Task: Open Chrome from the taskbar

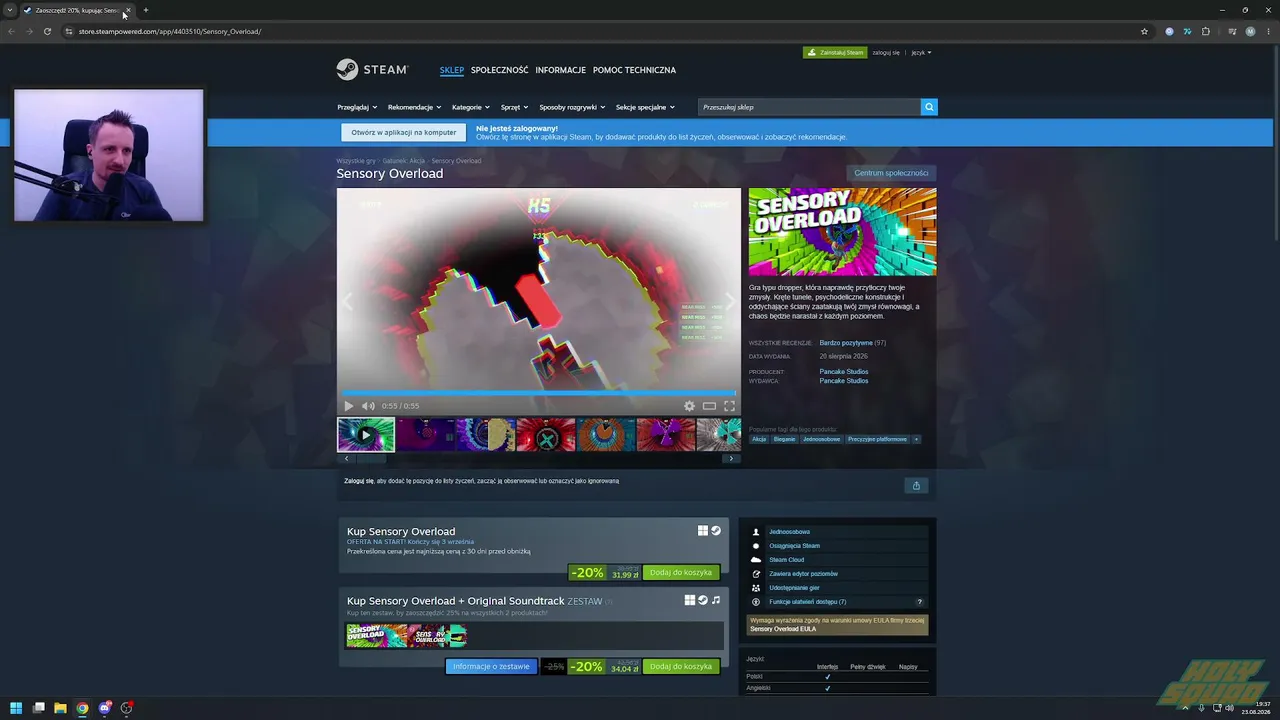Action: [x=82, y=708]
